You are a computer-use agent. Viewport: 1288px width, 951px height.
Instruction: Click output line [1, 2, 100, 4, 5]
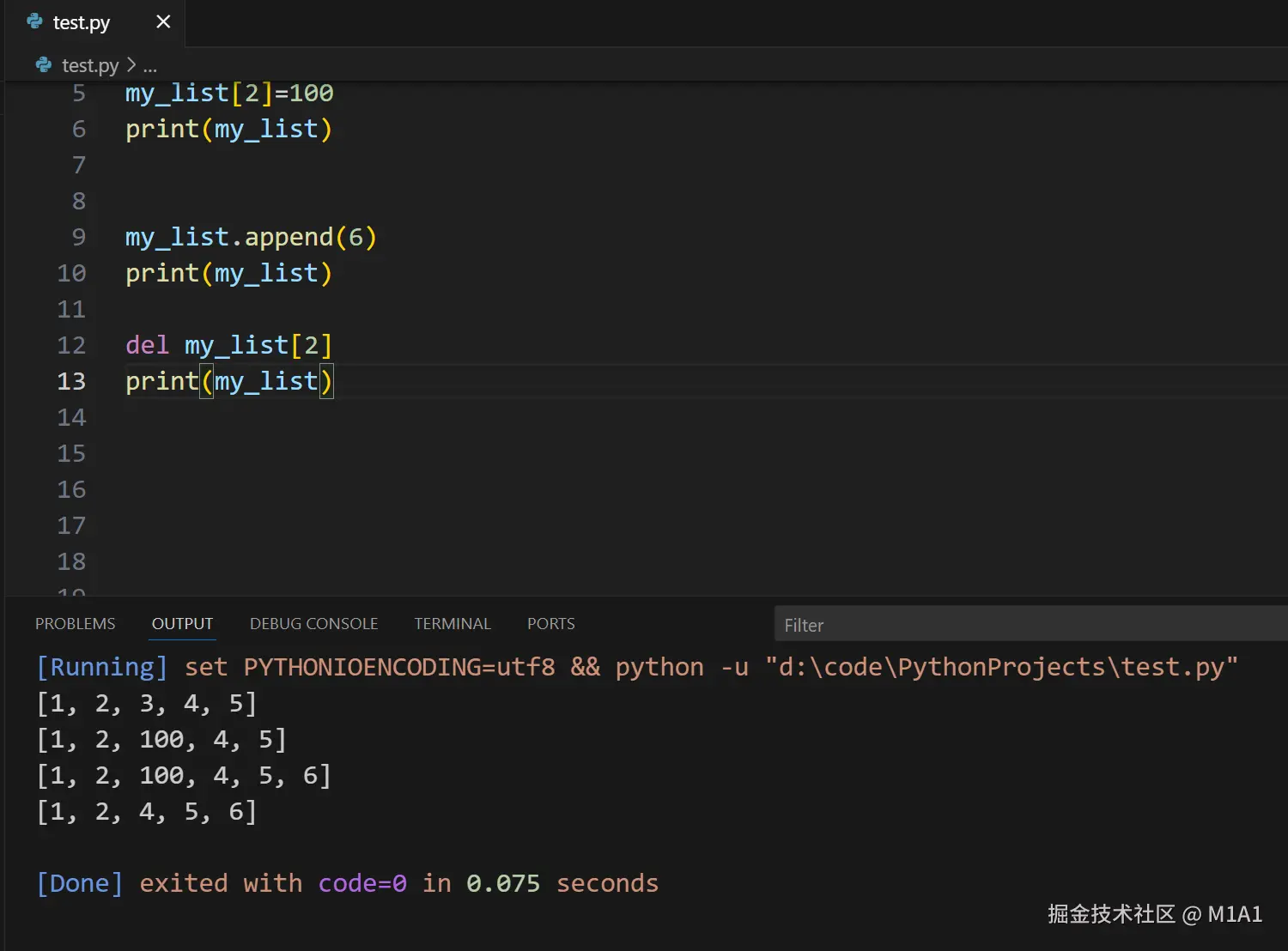coord(161,740)
